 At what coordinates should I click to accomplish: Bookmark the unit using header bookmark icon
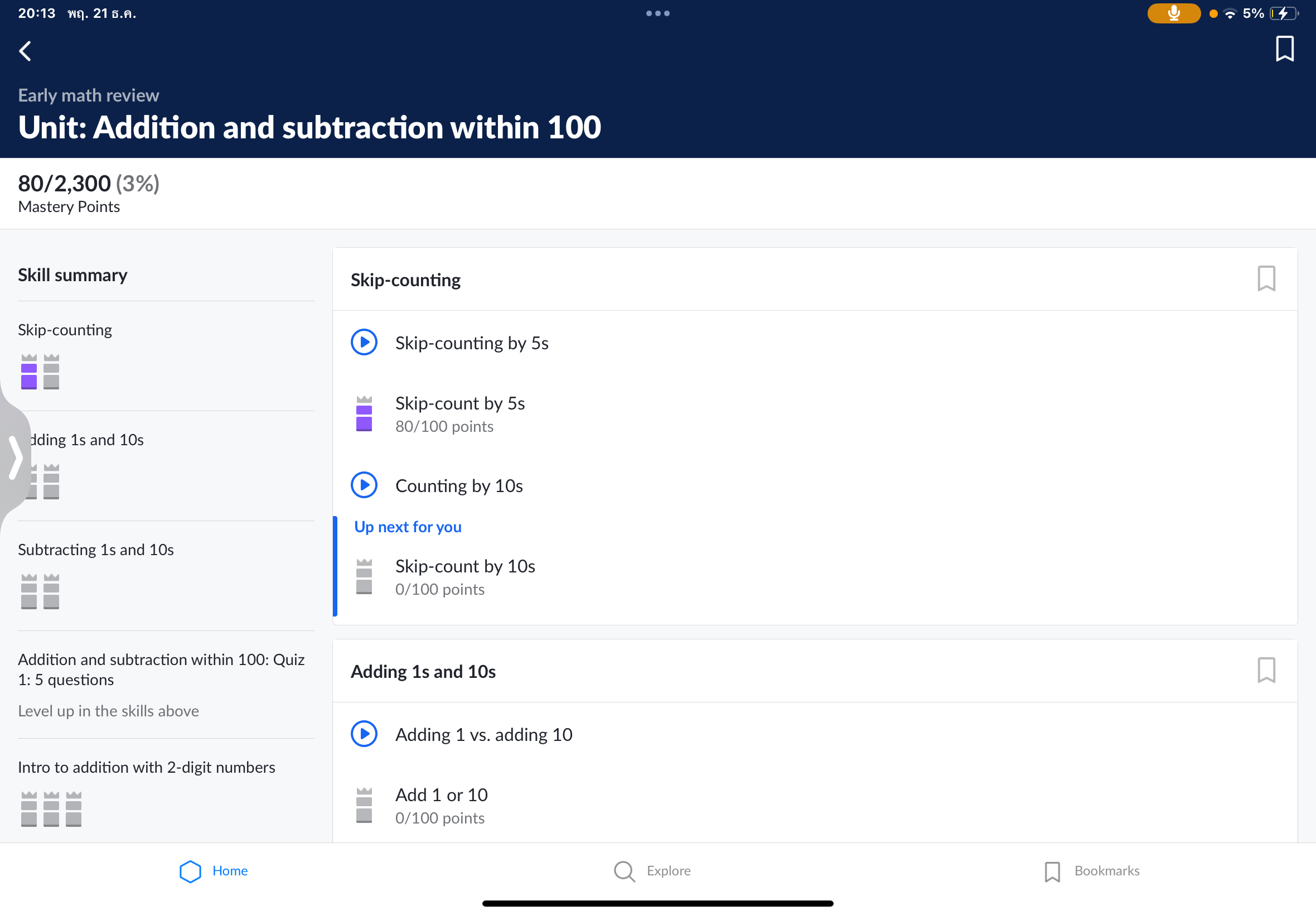tap(1284, 49)
